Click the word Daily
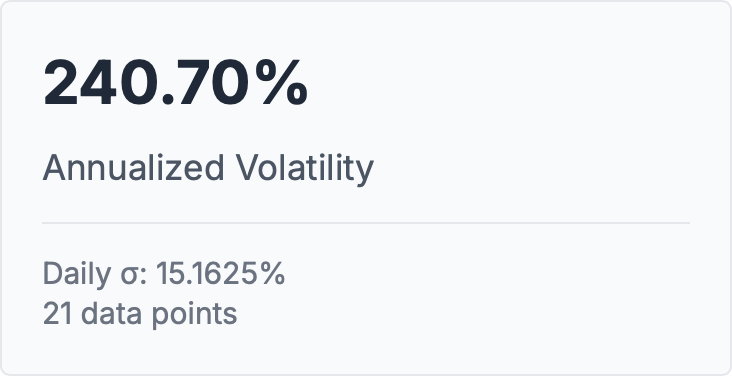The width and height of the screenshot is (732, 376). point(77,273)
